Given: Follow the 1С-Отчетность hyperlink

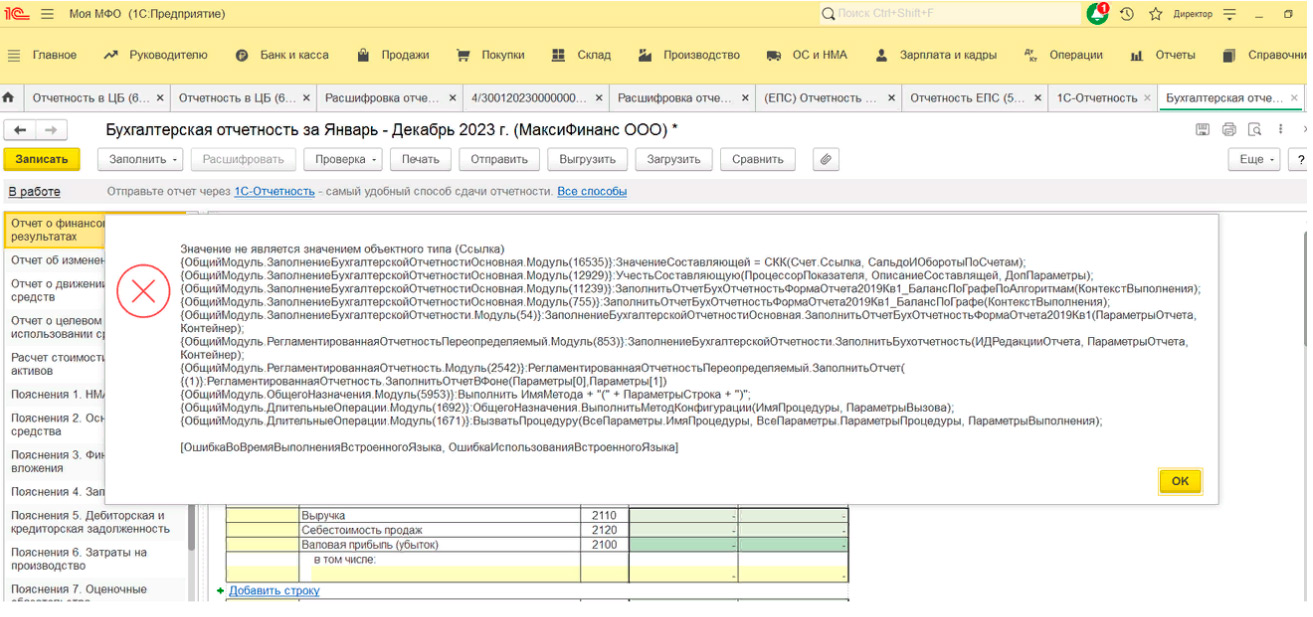Looking at the screenshot, I should click(x=274, y=191).
